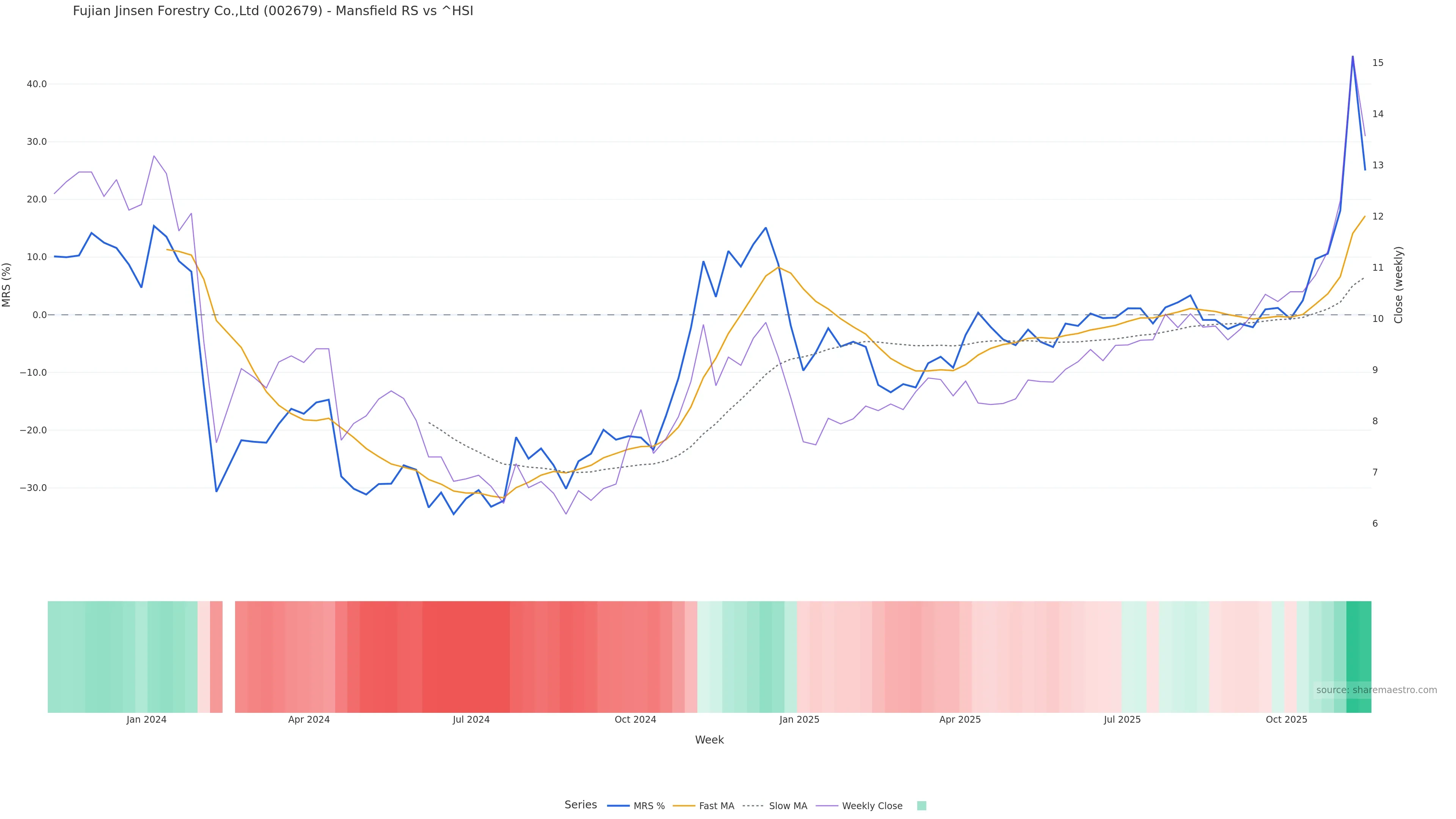
Task: Open the sharemaestro.com source watermark
Action: click(1376, 690)
